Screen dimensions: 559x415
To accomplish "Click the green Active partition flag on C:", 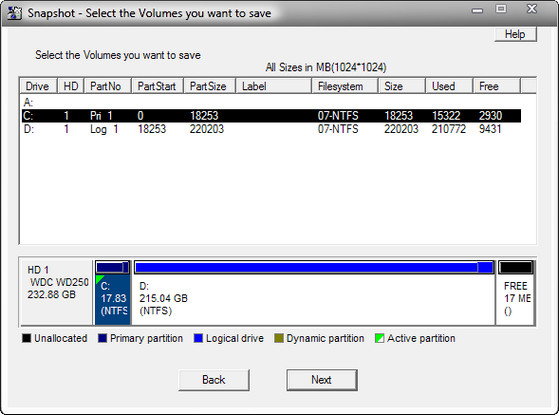I will point(99,279).
